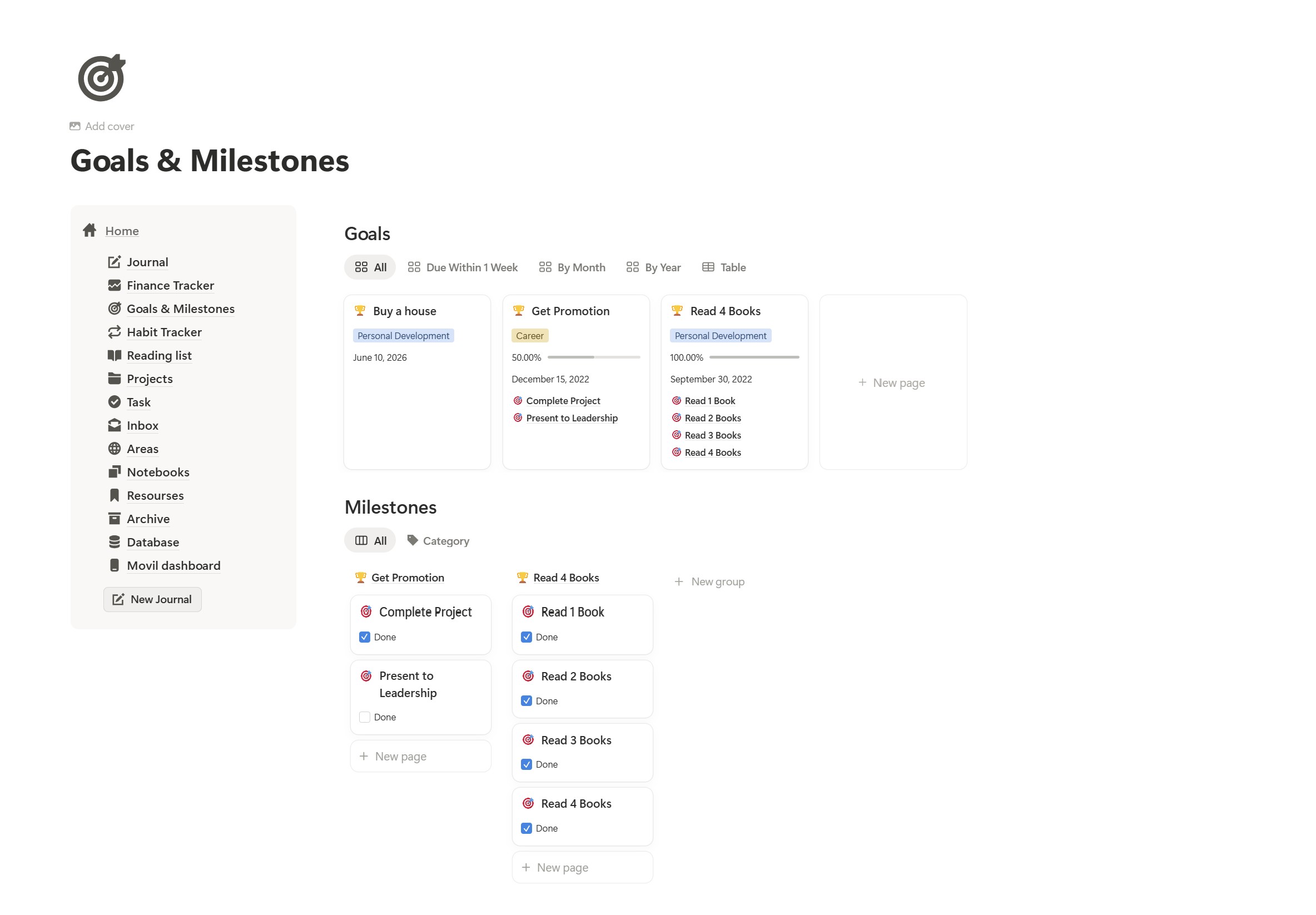Viewport: 1316px width, 915px height.
Task: Click the Career tag on Get Promotion
Action: [x=530, y=336]
